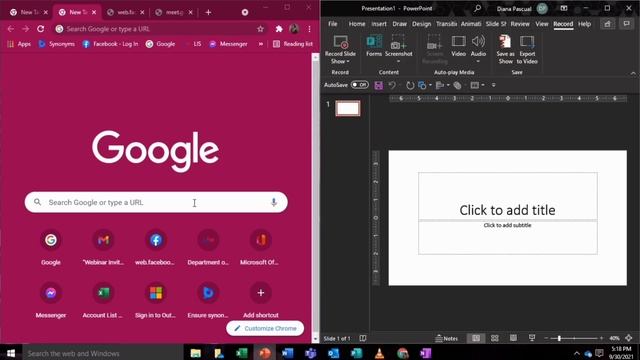The image size is (640, 360).
Task: Choose Save as Show in ribbon
Action: pos(505,49)
